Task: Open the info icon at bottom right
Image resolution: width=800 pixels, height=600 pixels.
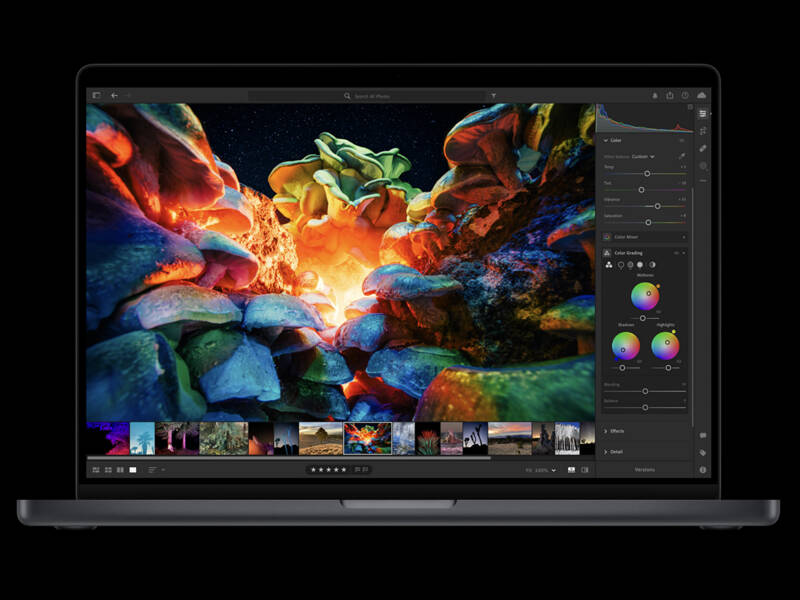Action: [x=703, y=469]
